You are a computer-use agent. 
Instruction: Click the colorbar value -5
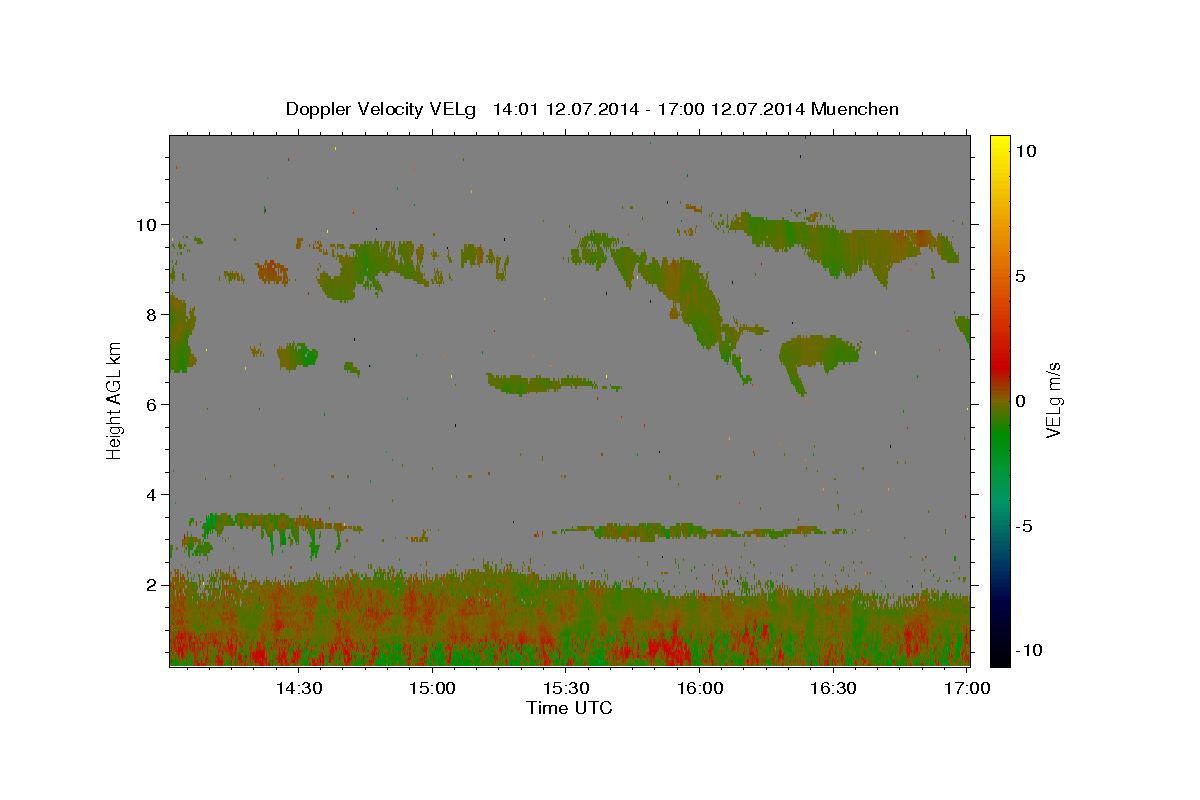pyautogui.click(x=1023, y=526)
